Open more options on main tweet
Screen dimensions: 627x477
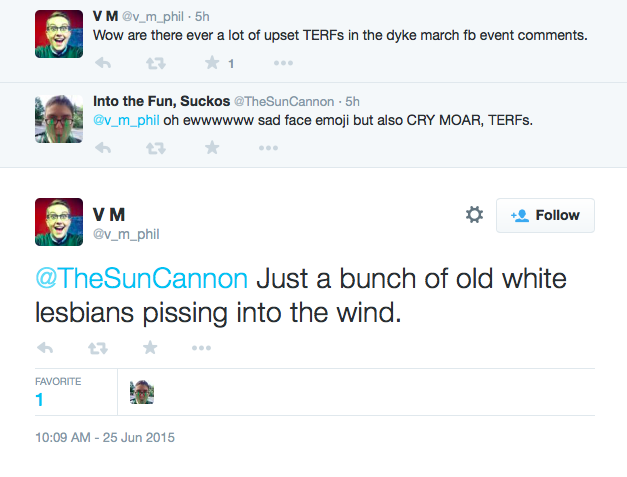click(201, 347)
